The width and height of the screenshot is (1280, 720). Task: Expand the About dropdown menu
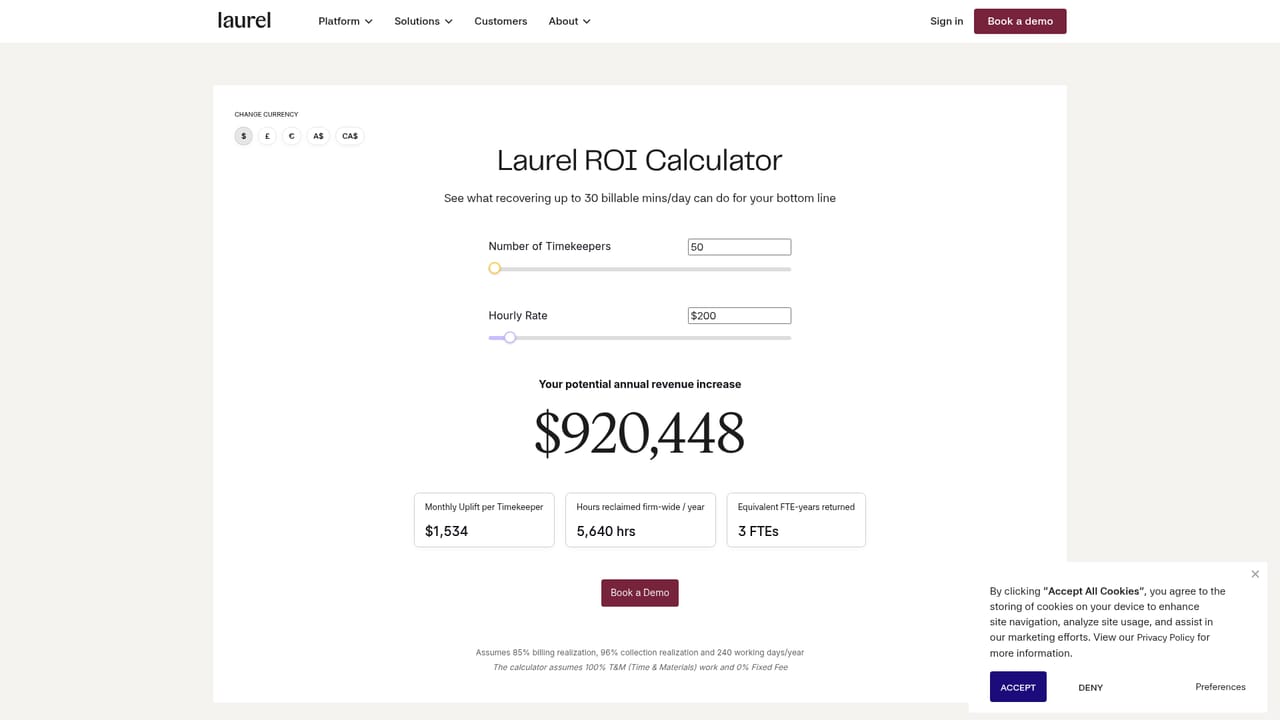[569, 21]
